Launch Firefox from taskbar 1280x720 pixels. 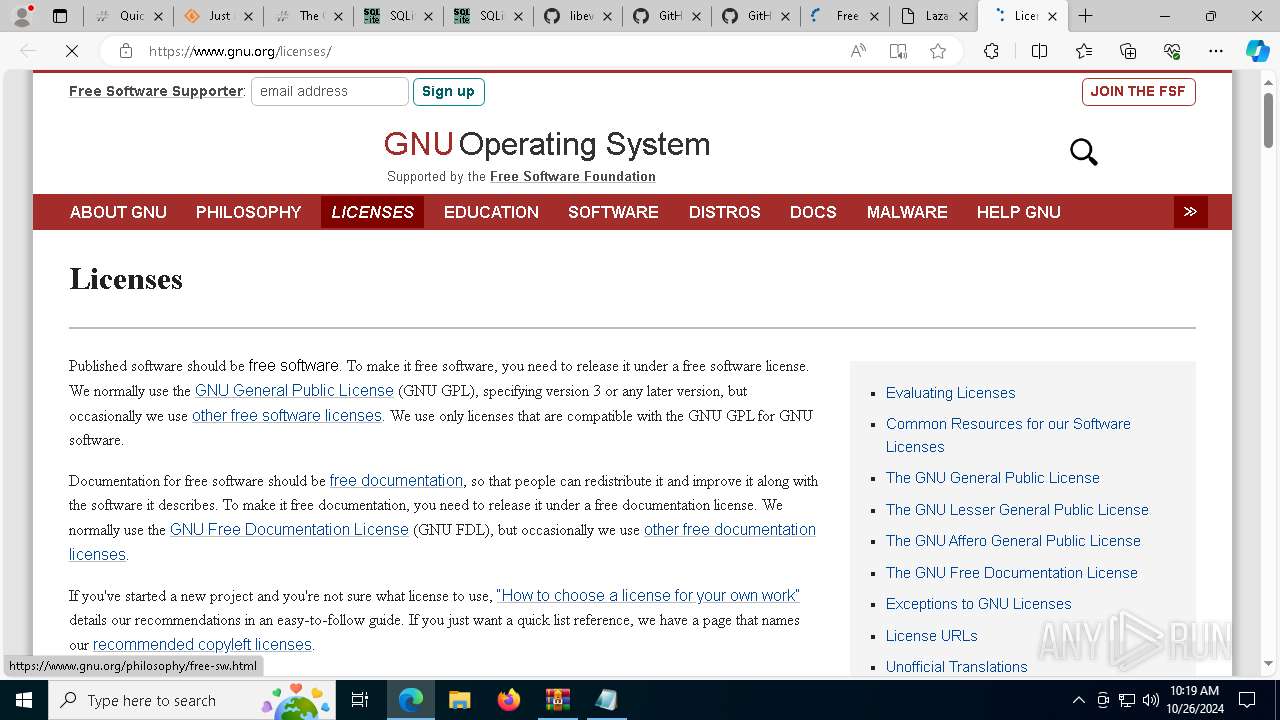tap(508, 700)
